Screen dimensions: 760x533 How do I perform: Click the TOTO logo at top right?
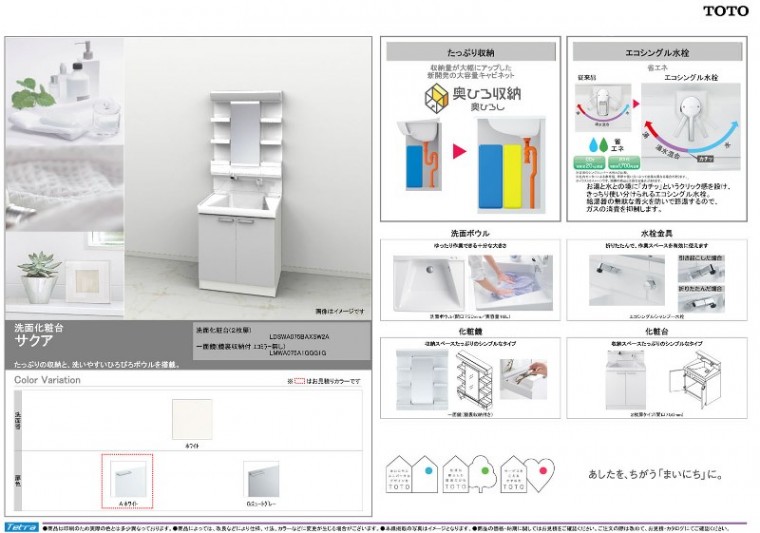726,11
